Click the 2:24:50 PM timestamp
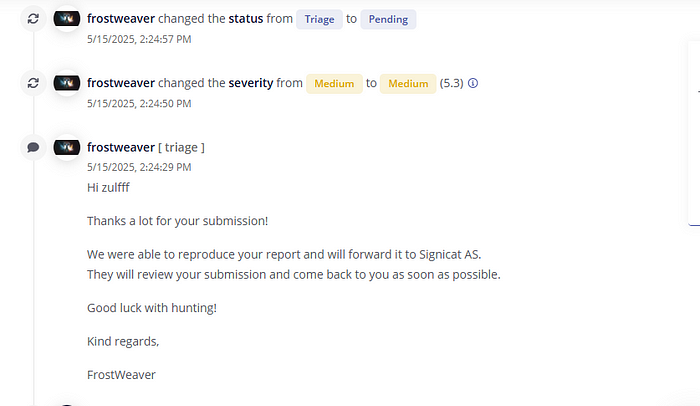 [139, 104]
